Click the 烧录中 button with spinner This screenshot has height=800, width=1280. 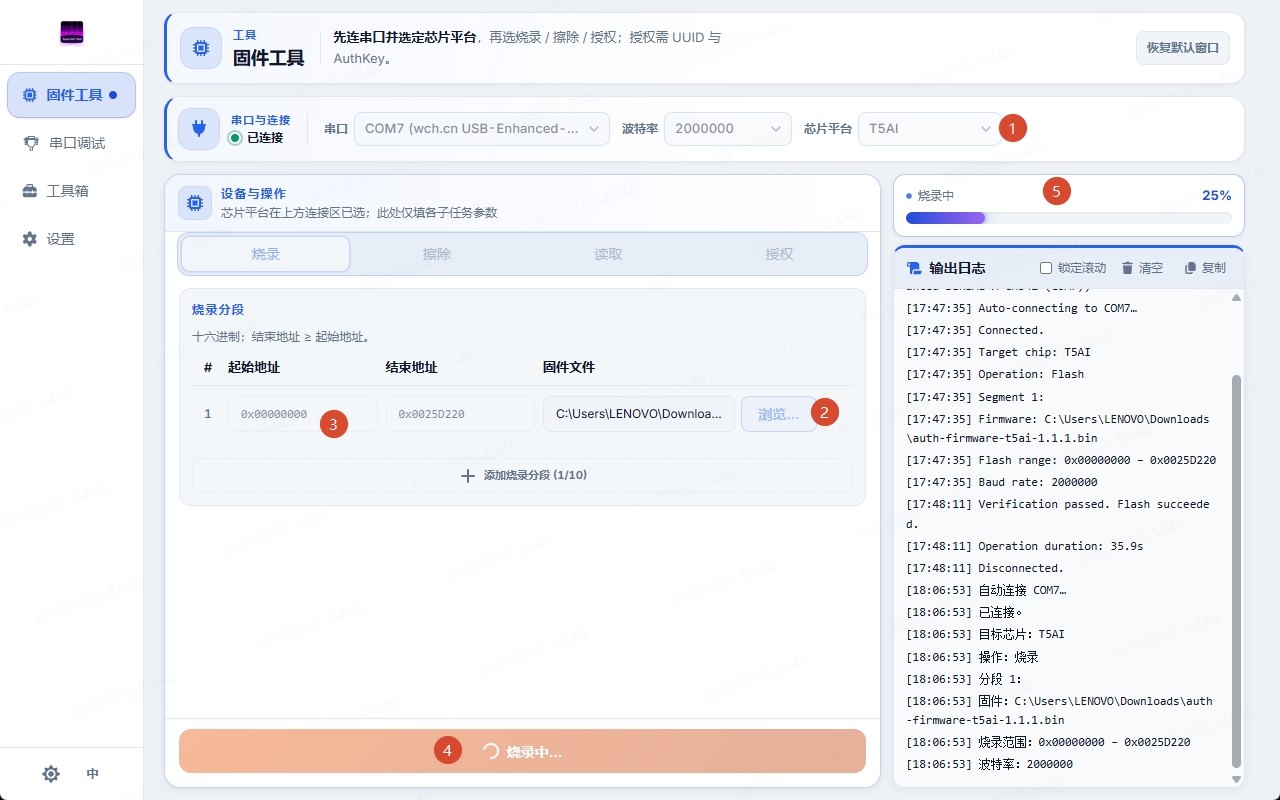pos(522,751)
